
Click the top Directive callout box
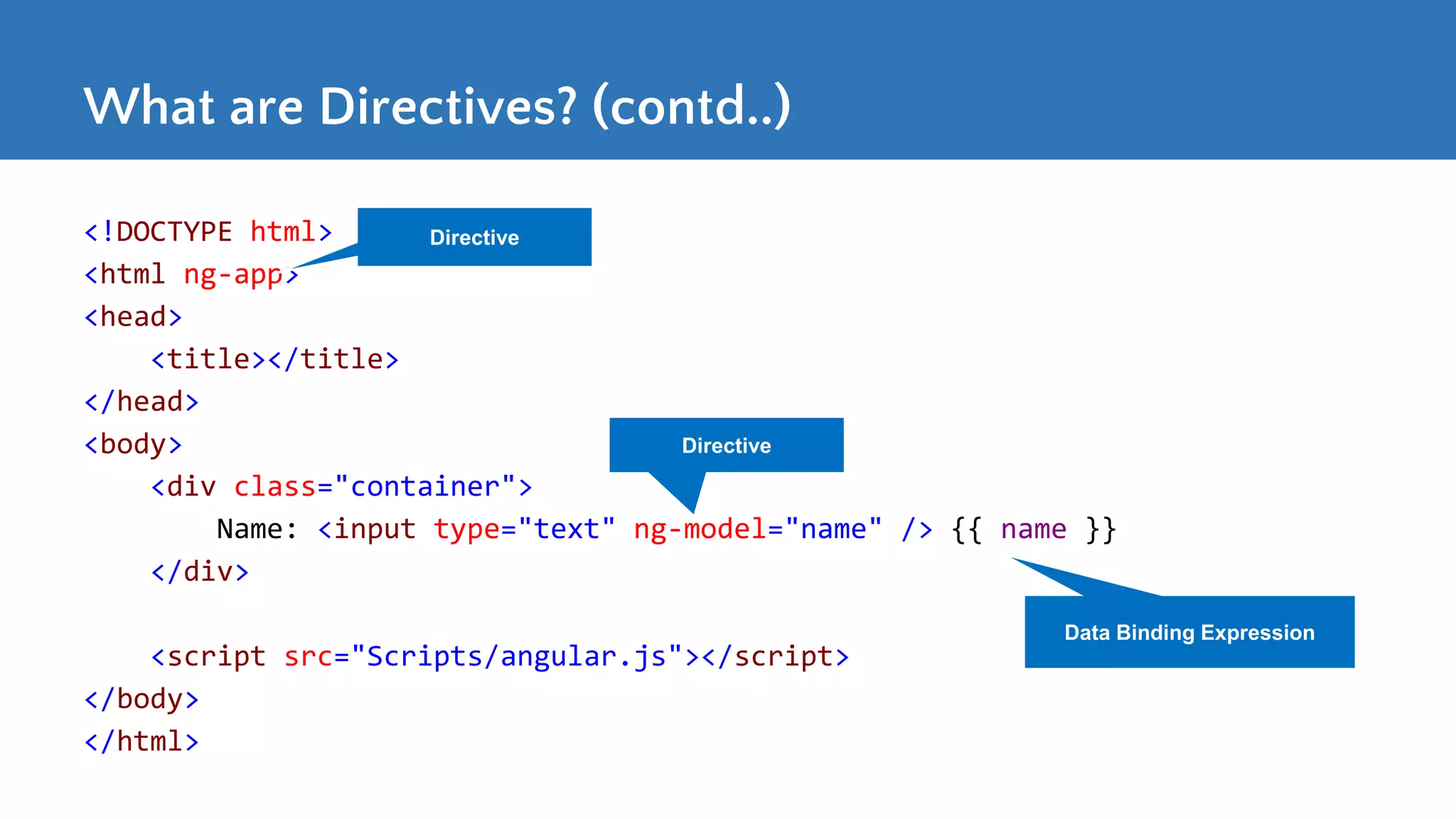click(474, 237)
